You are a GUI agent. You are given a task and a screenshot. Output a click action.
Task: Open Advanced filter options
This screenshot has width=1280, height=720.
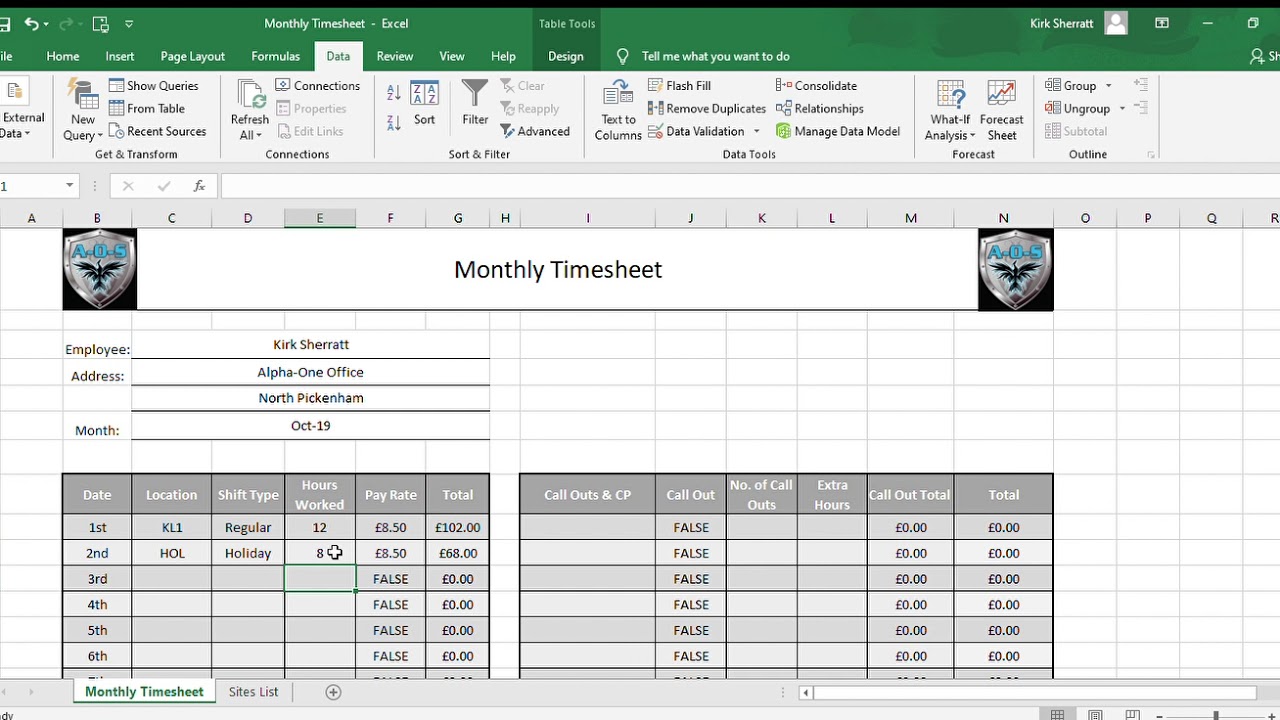point(535,132)
